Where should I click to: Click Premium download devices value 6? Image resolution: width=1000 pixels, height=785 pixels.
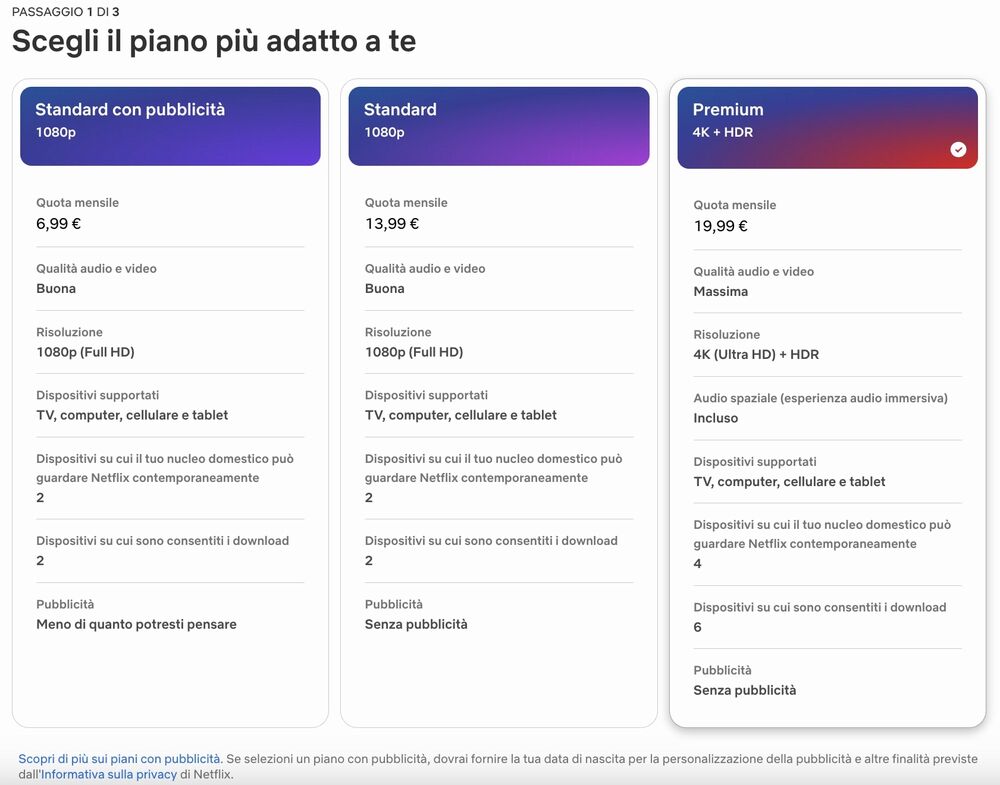pyautogui.click(x=697, y=627)
